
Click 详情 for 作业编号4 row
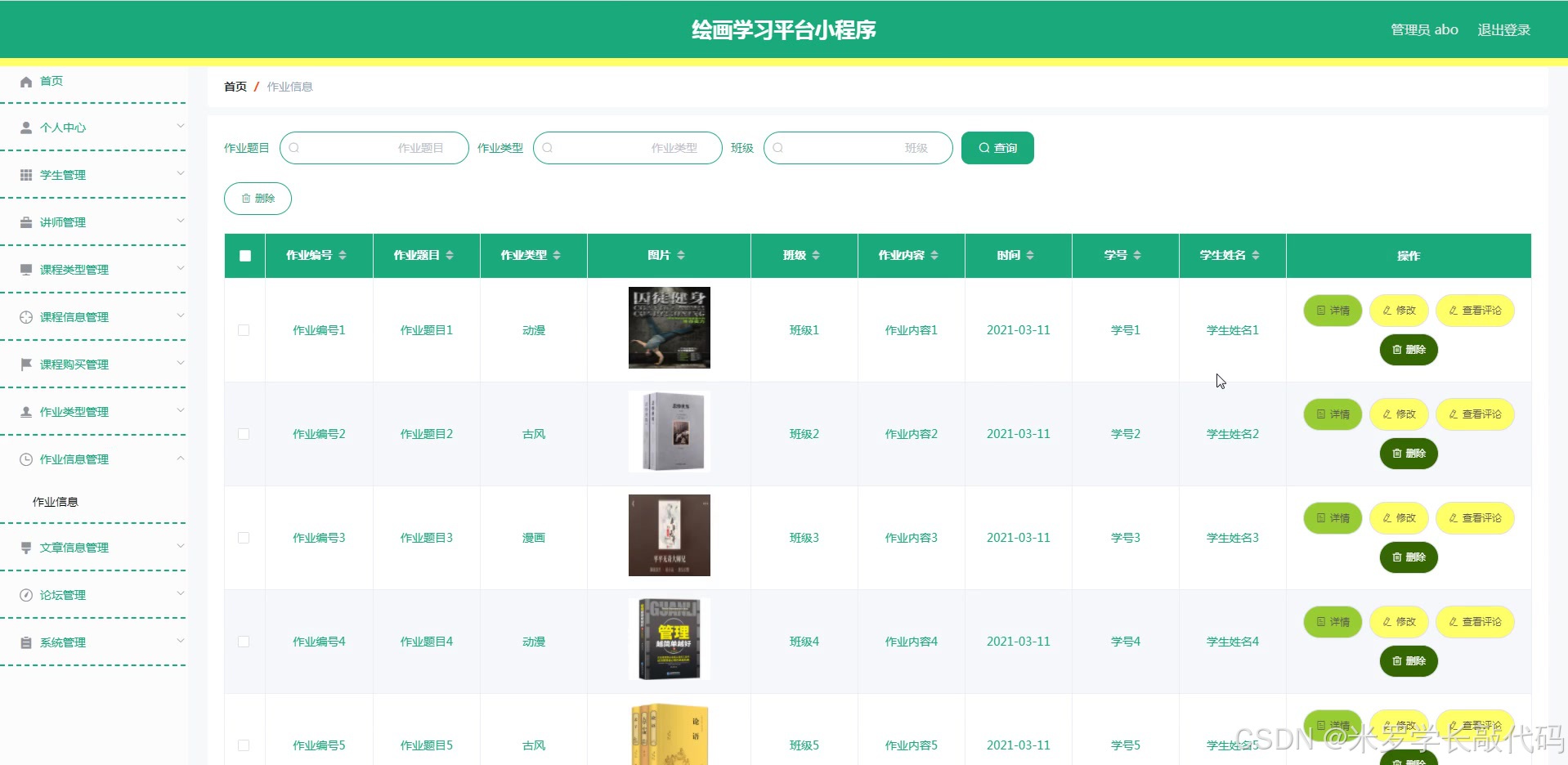(1333, 622)
